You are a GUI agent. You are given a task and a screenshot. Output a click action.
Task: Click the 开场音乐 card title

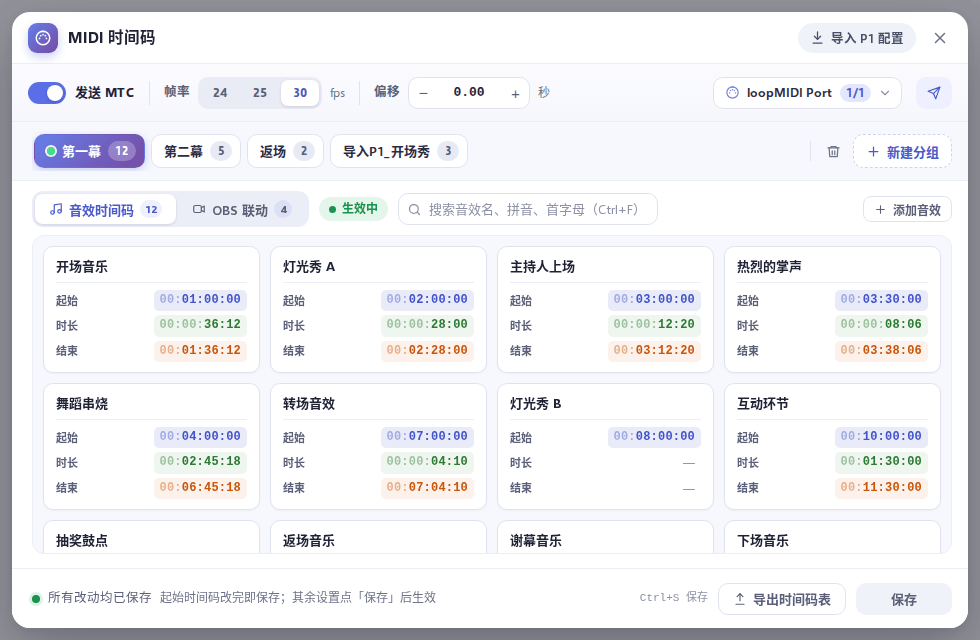point(82,267)
